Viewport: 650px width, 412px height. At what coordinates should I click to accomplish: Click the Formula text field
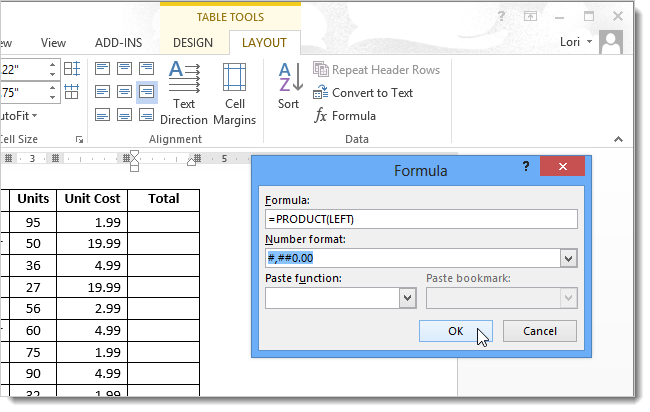click(x=421, y=219)
